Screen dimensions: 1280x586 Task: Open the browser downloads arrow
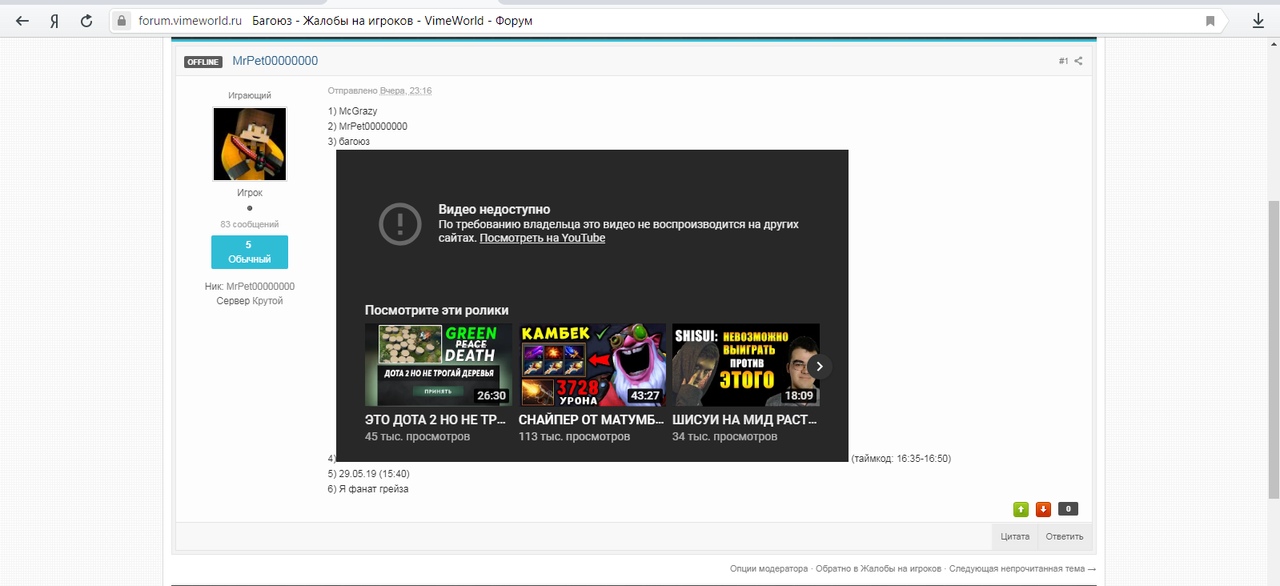click(1258, 20)
